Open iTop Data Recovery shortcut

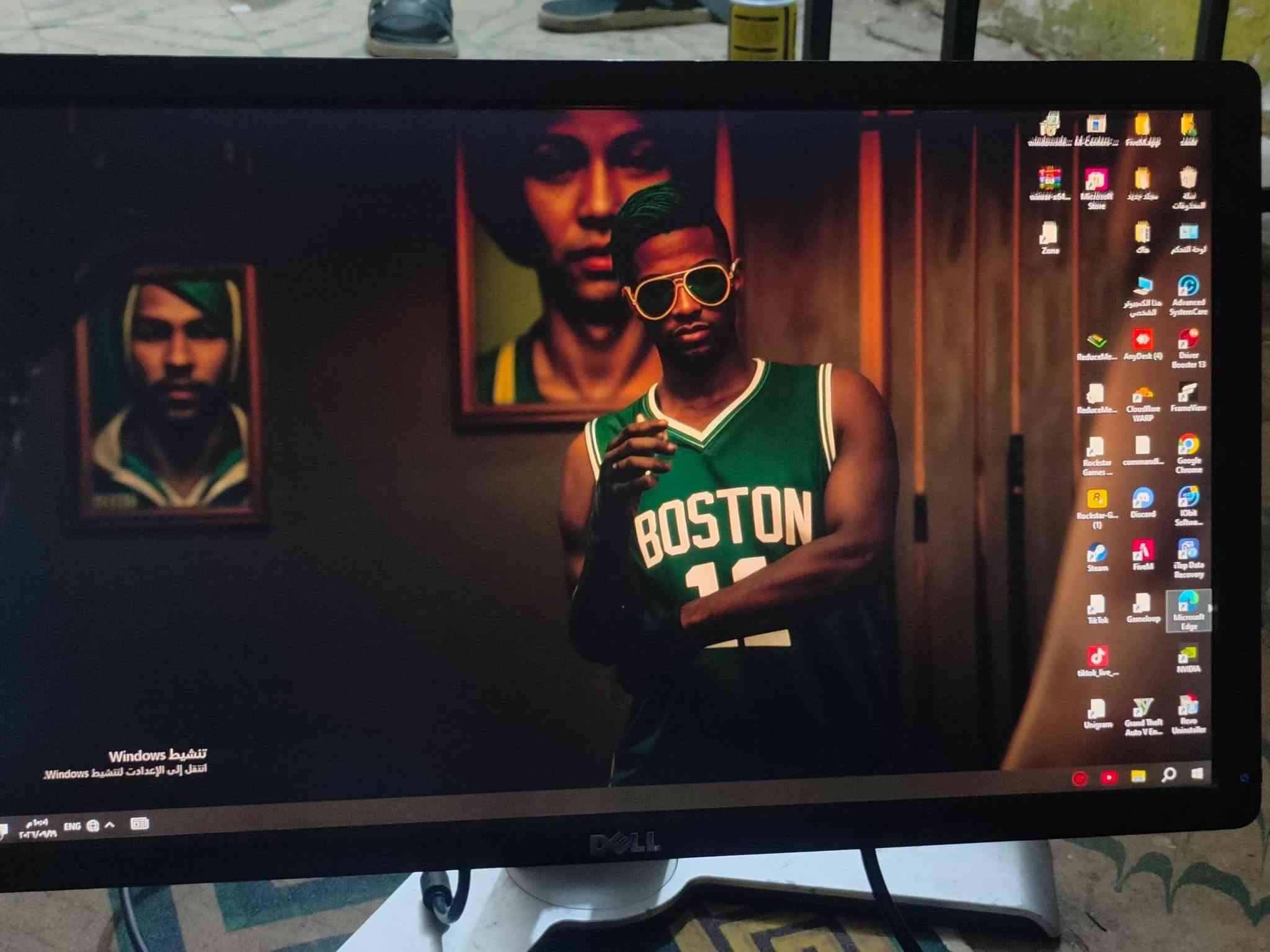(1188, 558)
